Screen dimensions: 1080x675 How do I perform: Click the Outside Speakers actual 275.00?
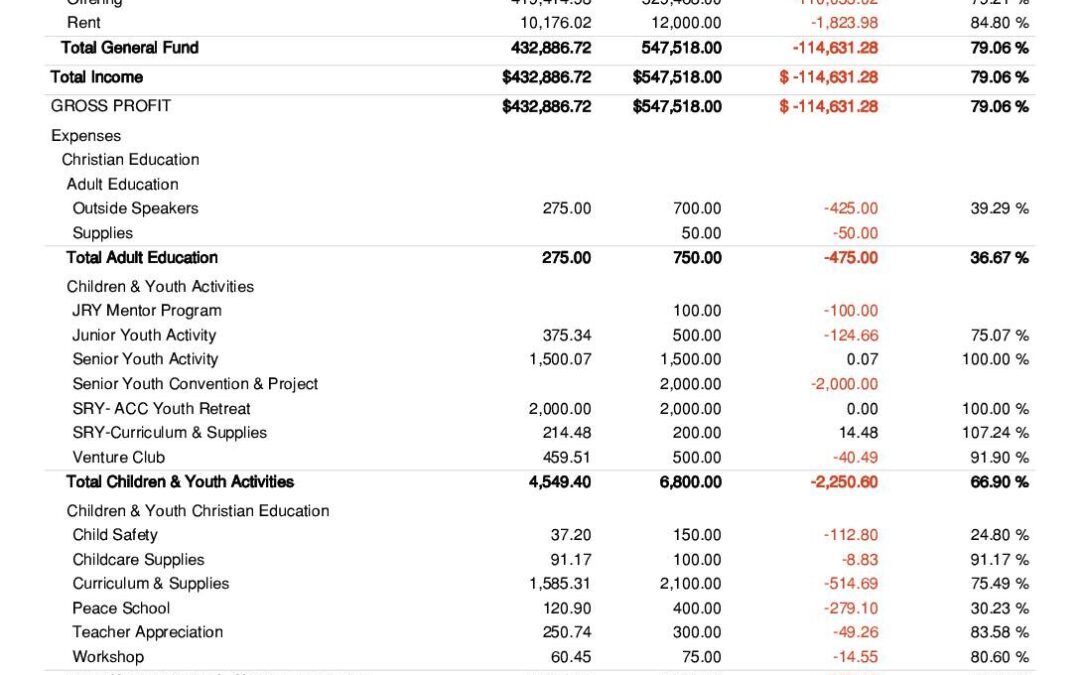point(567,208)
